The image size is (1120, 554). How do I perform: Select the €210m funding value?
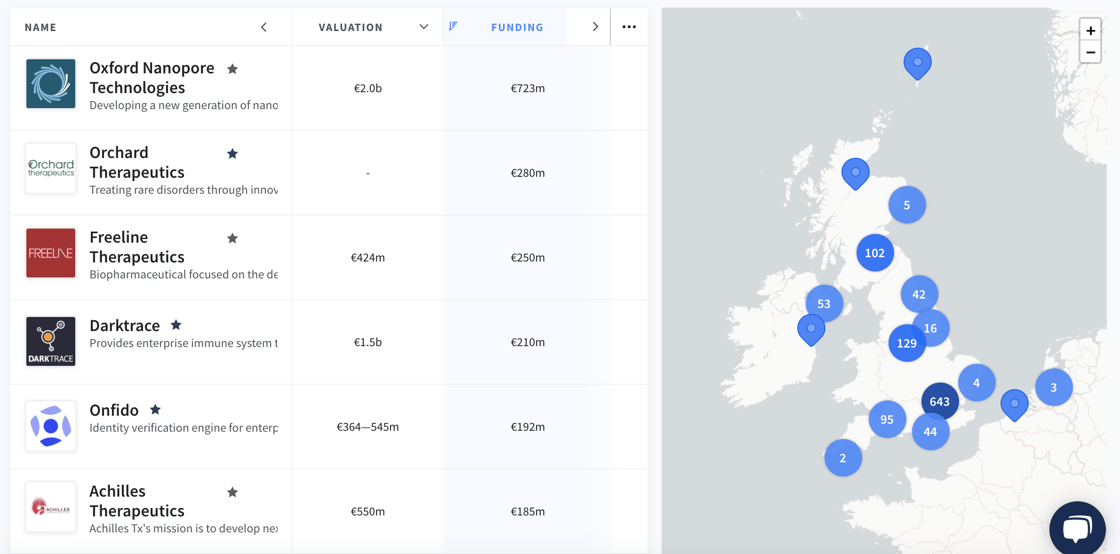click(528, 342)
